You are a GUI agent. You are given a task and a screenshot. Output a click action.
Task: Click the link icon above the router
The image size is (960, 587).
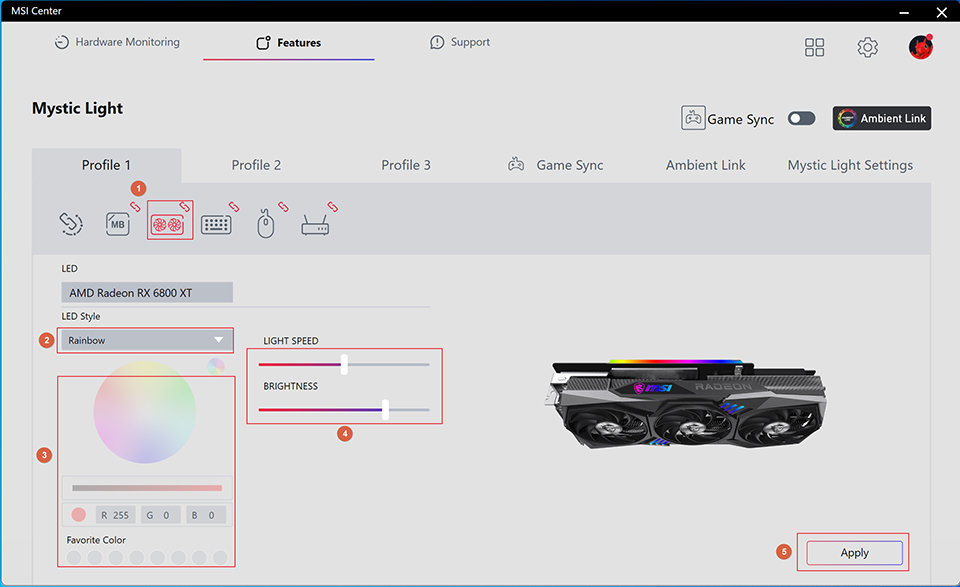click(332, 207)
